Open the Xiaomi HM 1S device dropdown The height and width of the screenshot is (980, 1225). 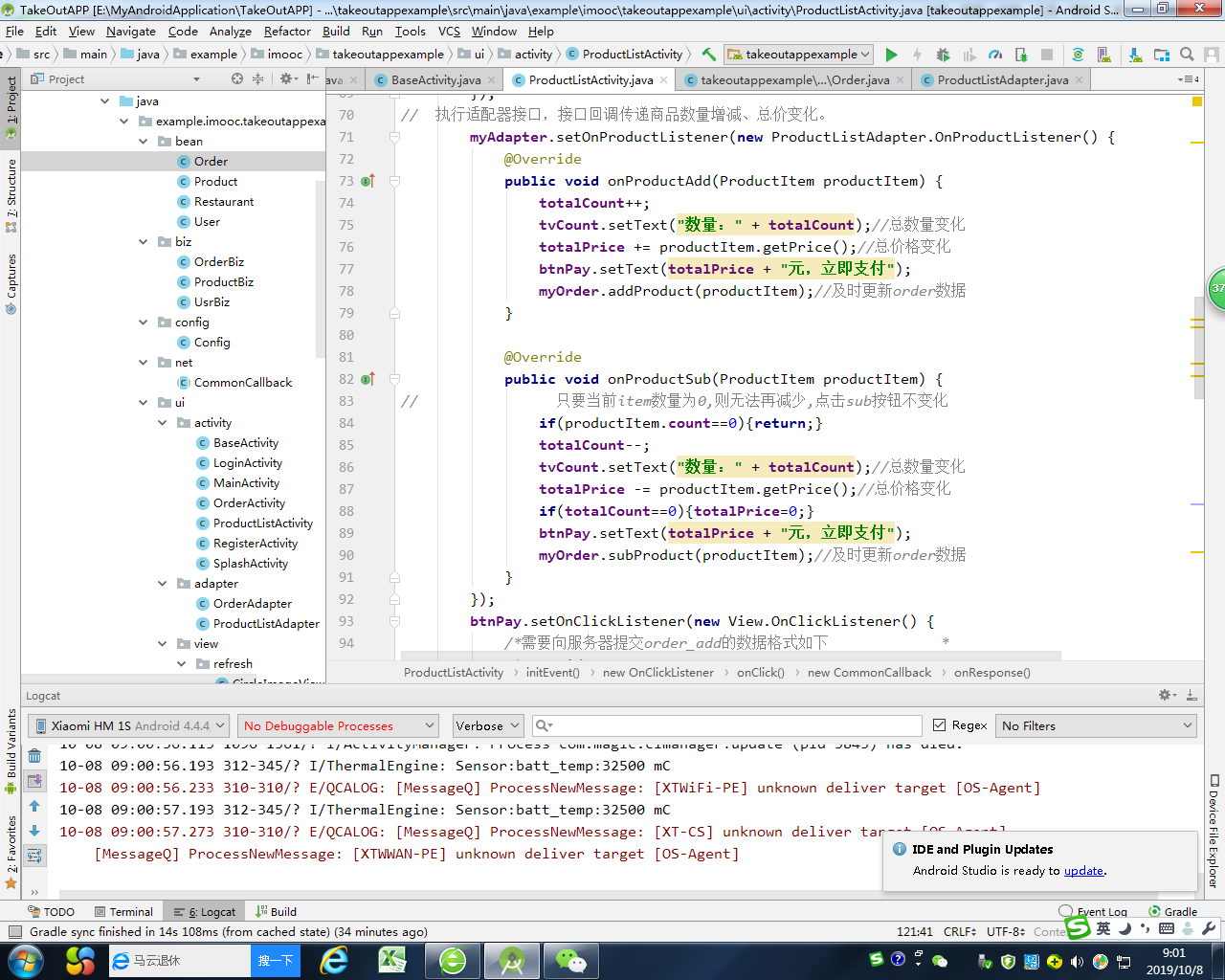click(128, 726)
